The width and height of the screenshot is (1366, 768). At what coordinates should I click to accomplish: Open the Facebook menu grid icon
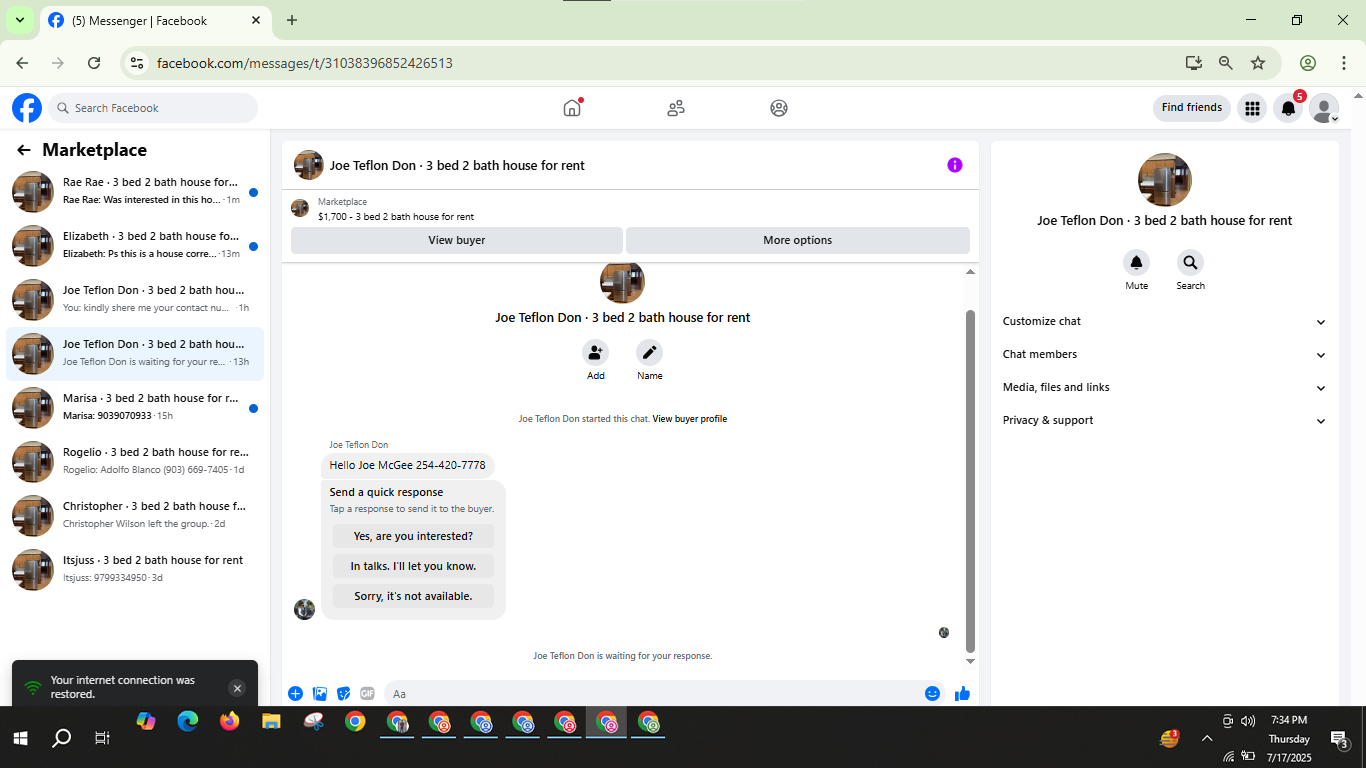point(1252,108)
